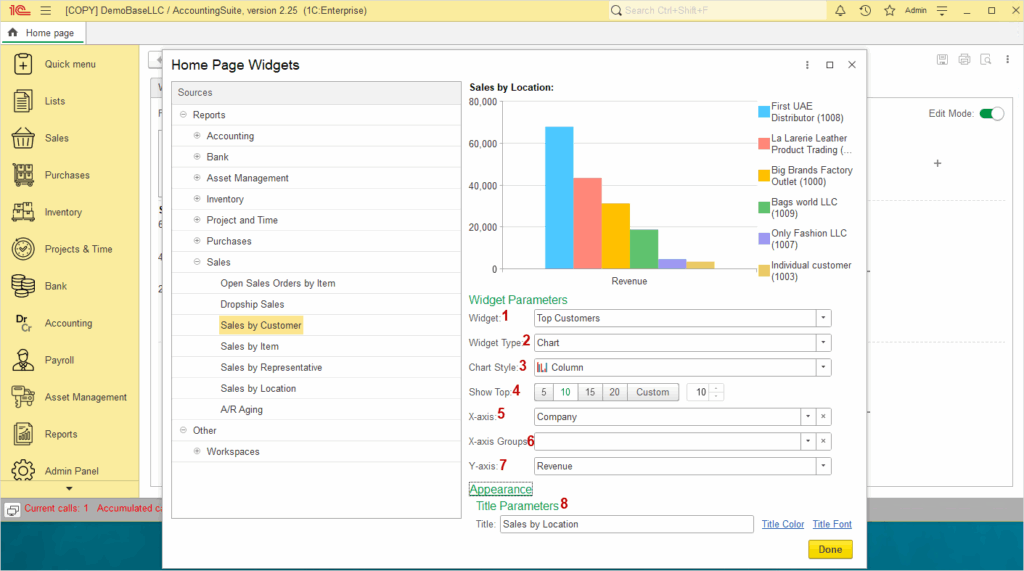Open the Sales basket icon

coord(23,138)
